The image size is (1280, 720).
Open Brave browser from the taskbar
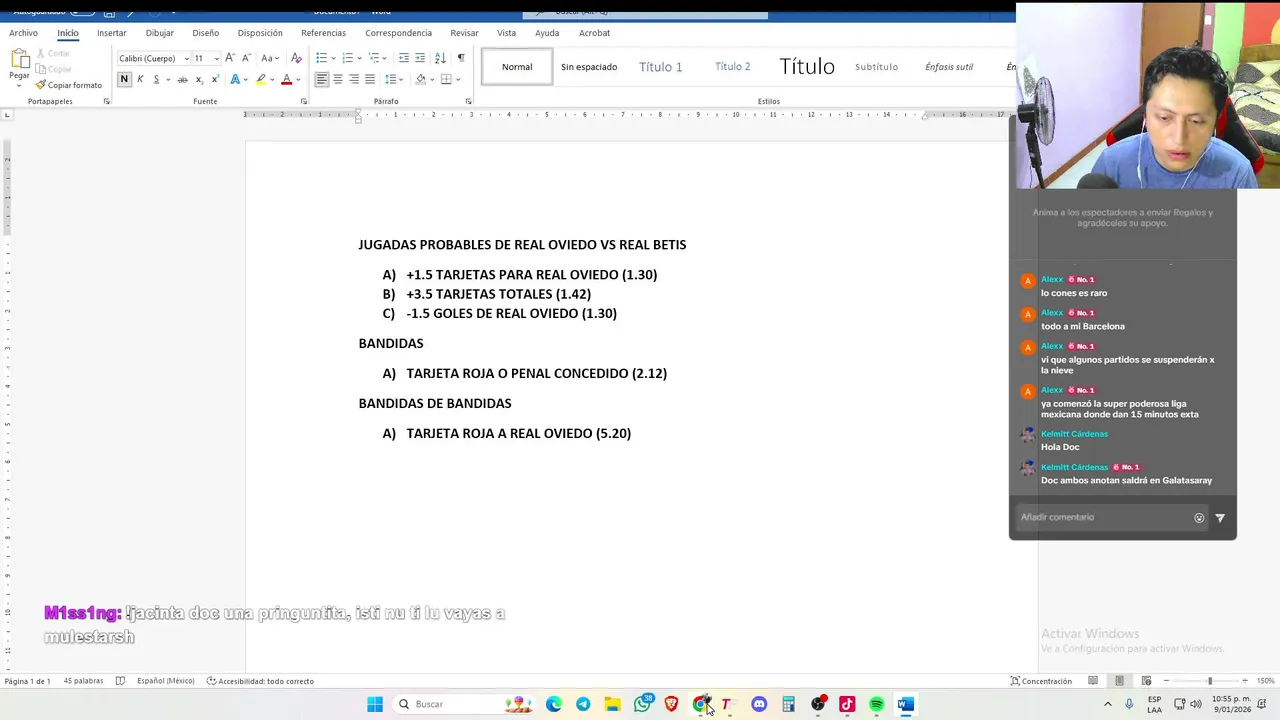(672, 704)
